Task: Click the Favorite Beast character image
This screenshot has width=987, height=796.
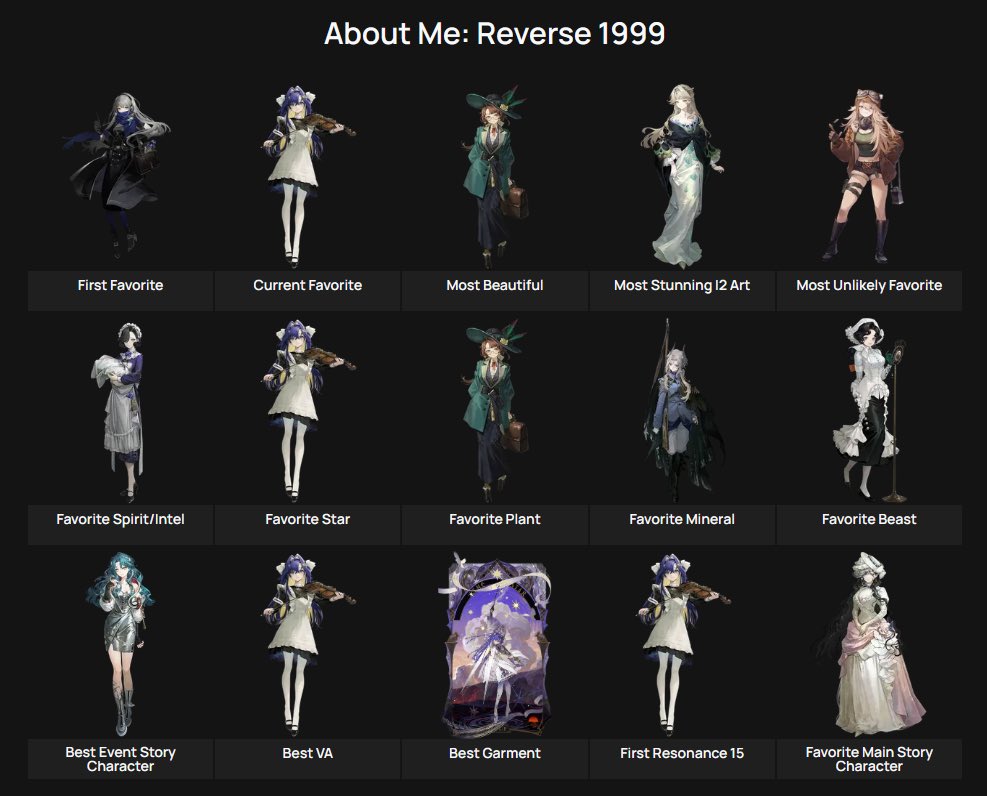Action: 871,411
